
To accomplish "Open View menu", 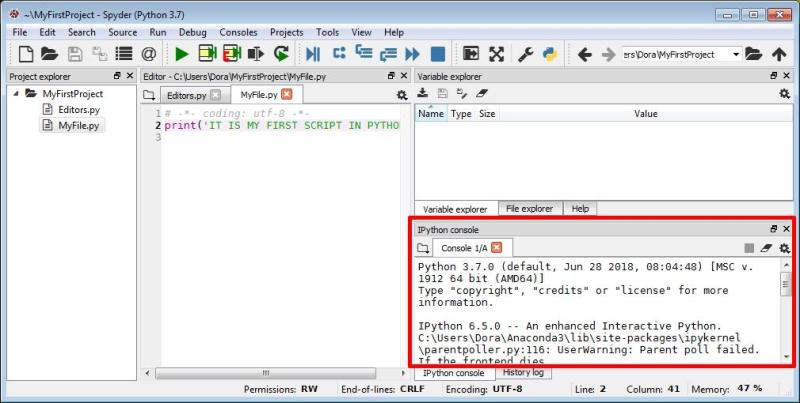I will coord(361,32).
